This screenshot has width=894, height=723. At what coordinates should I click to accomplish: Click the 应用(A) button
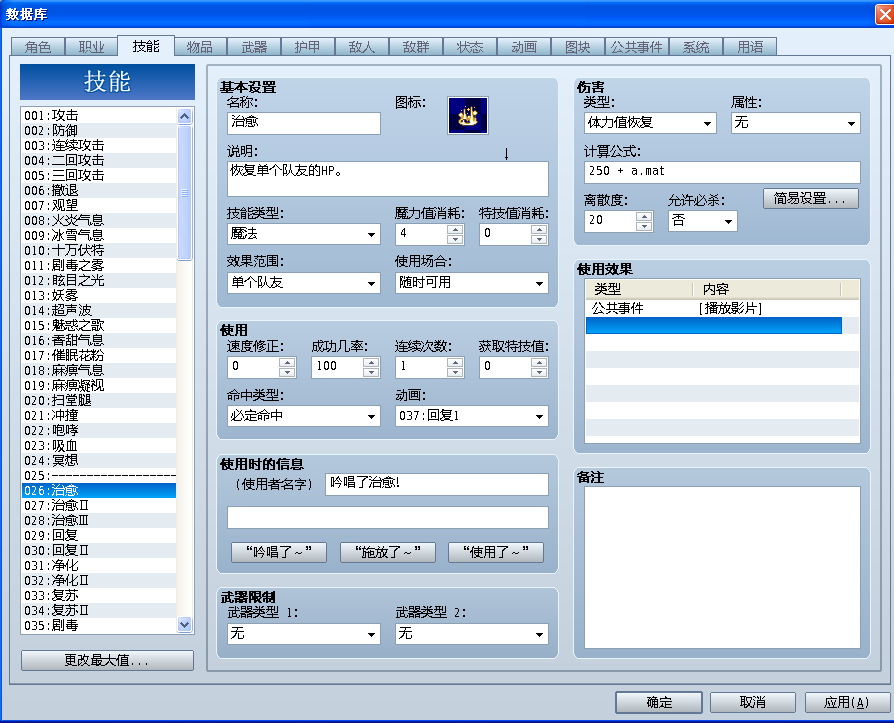point(847,702)
